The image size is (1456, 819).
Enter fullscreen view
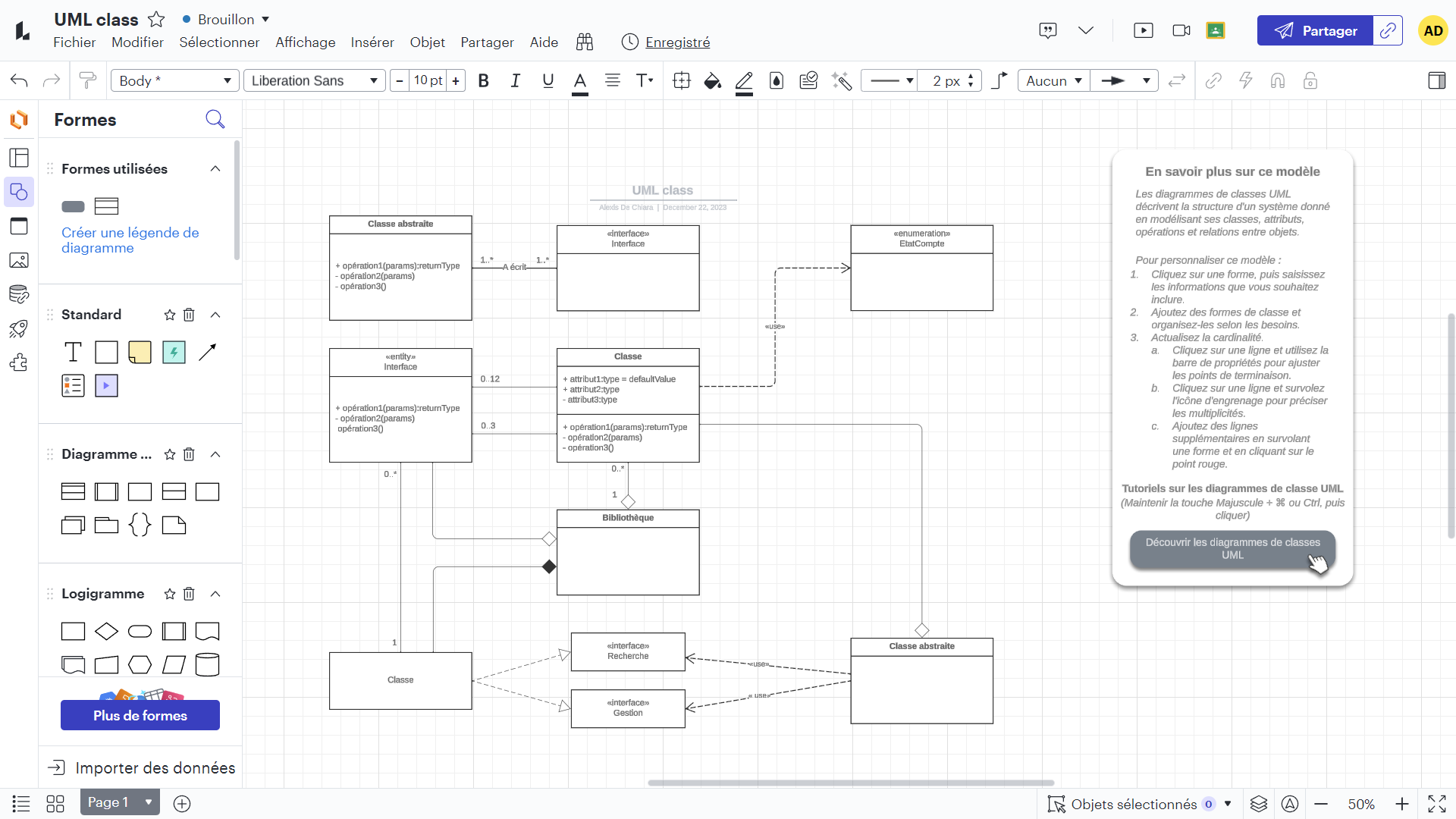(x=1436, y=804)
